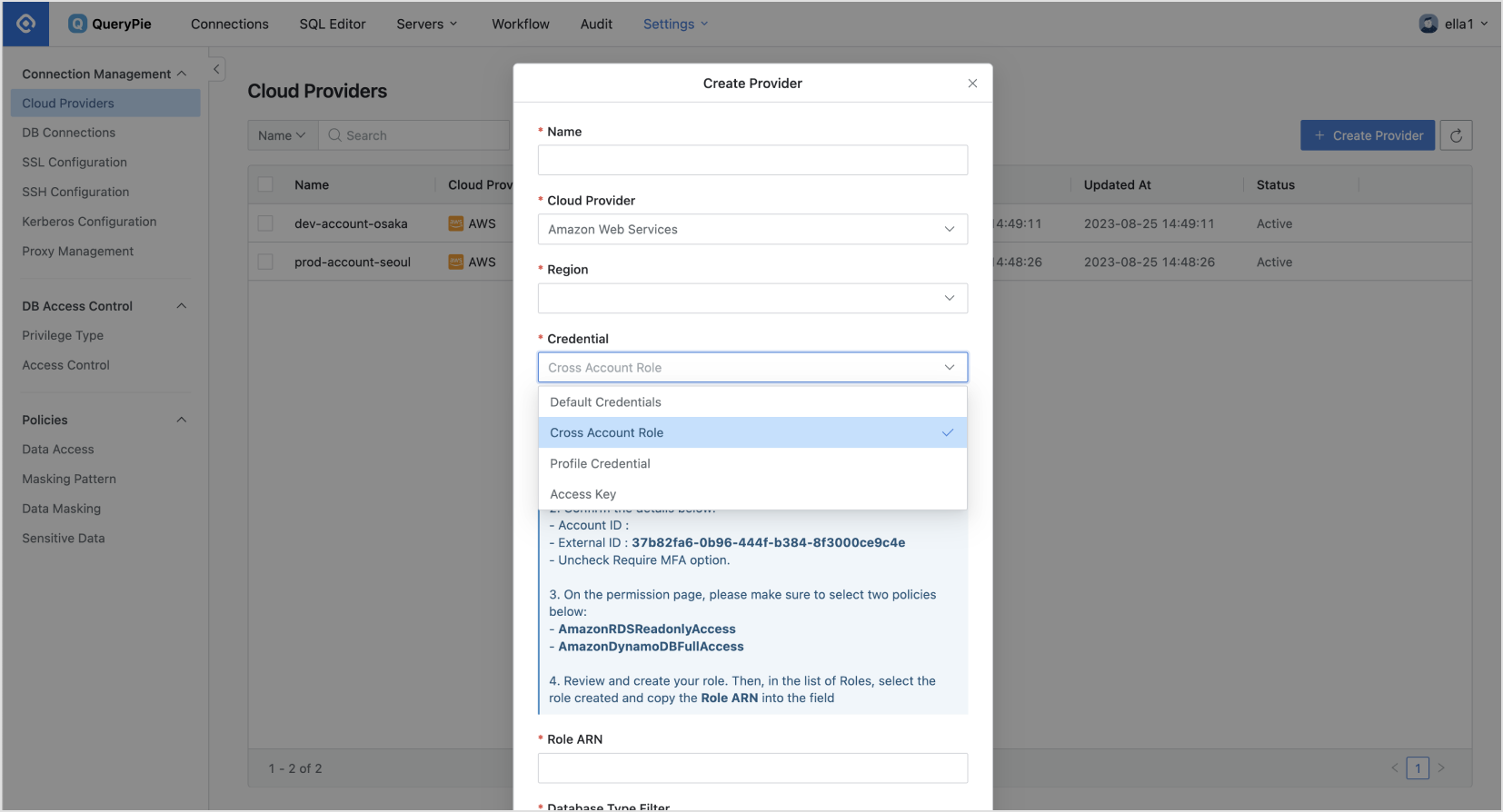1503x812 pixels.
Task: Click the '1 - 2 of 2' count text
Action: pyautogui.click(x=295, y=768)
